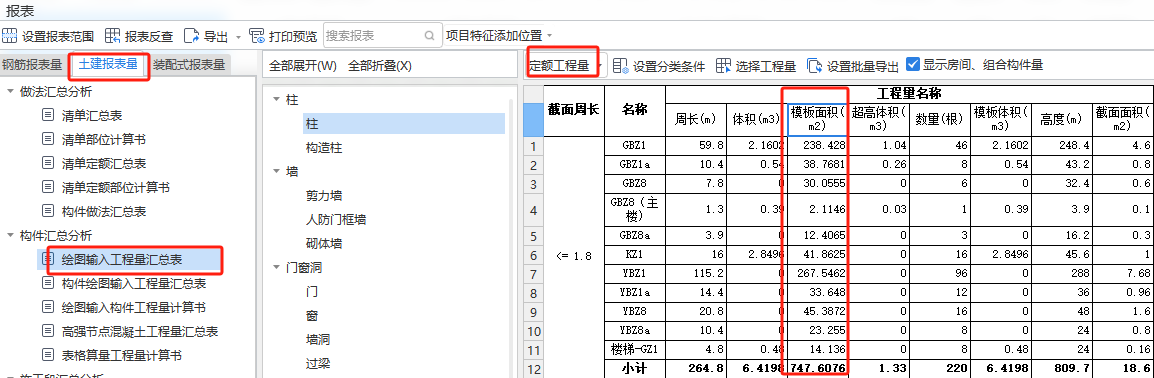Click the 设置报表范围 grid icon
Image resolution: width=1154 pixels, height=378 pixels.
pyautogui.click(x=10, y=35)
